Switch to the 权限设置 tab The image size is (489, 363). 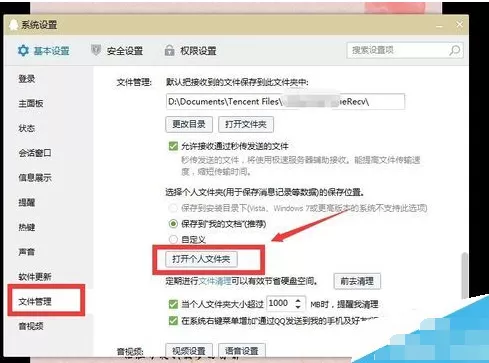(x=190, y=51)
